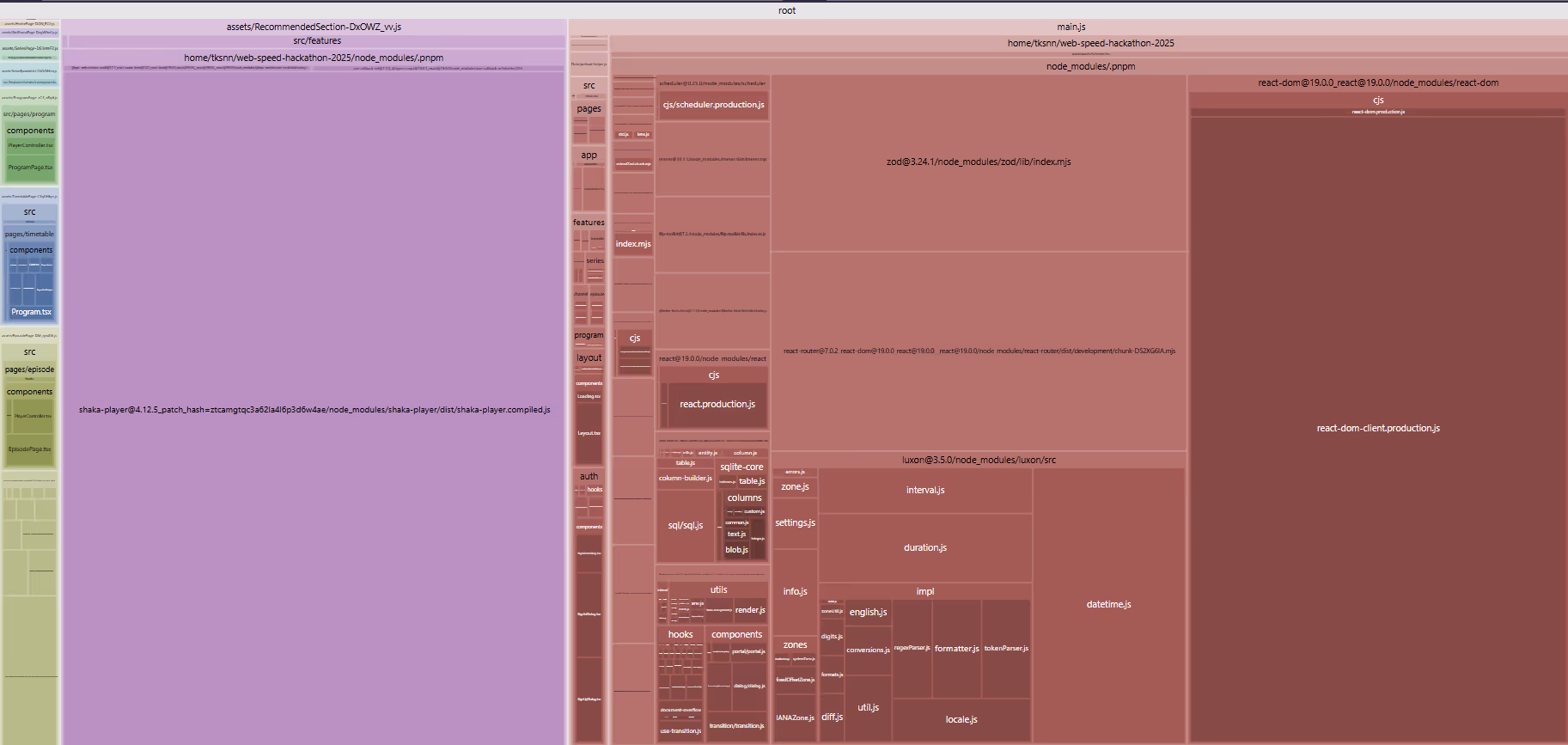
Task: Click the duration.js block
Action: pyautogui.click(x=924, y=547)
